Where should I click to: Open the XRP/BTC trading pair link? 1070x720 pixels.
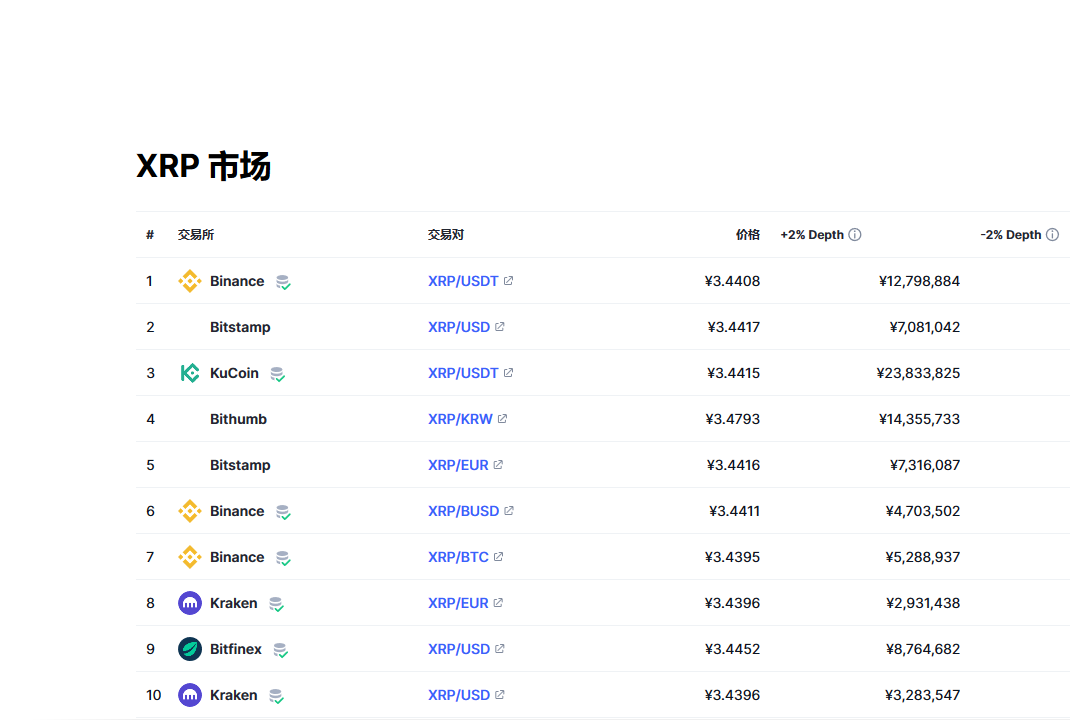click(x=458, y=557)
